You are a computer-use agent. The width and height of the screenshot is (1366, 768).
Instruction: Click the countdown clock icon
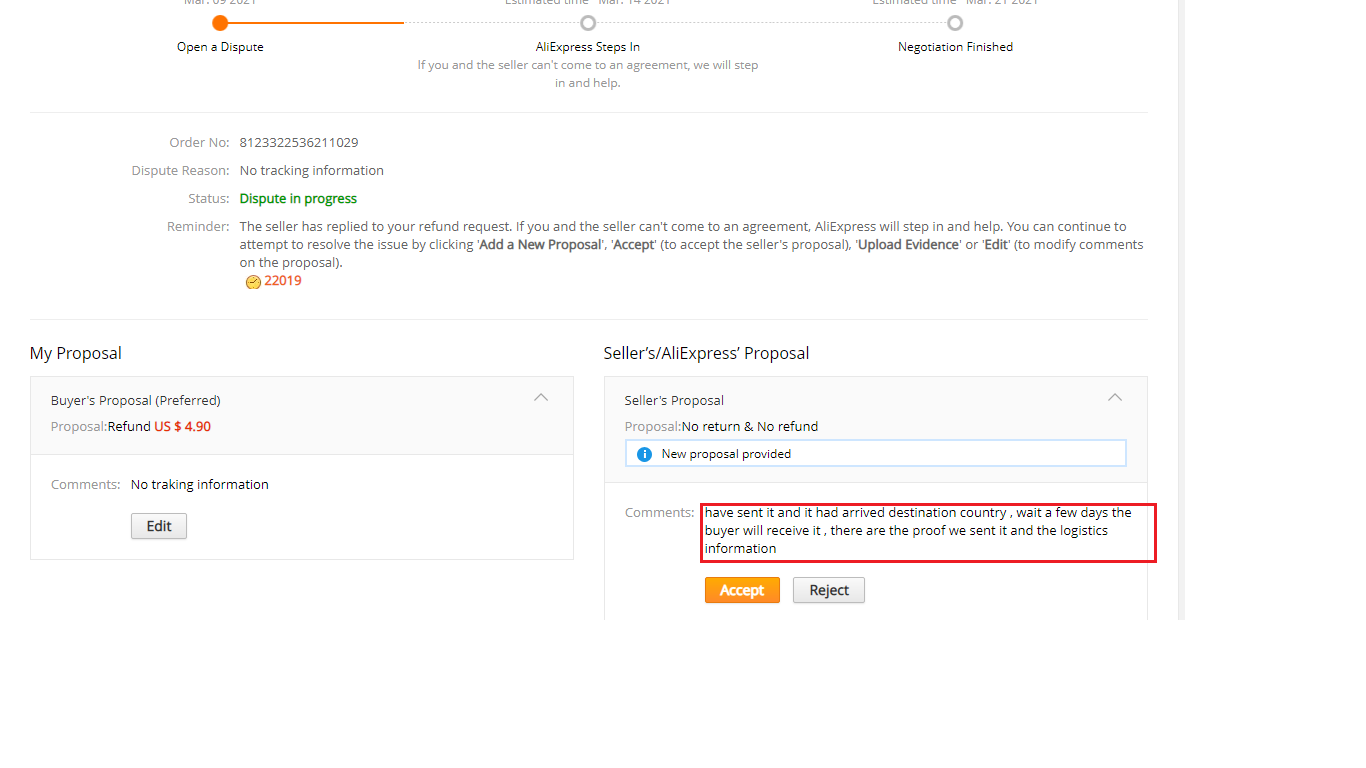coord(253,282)
